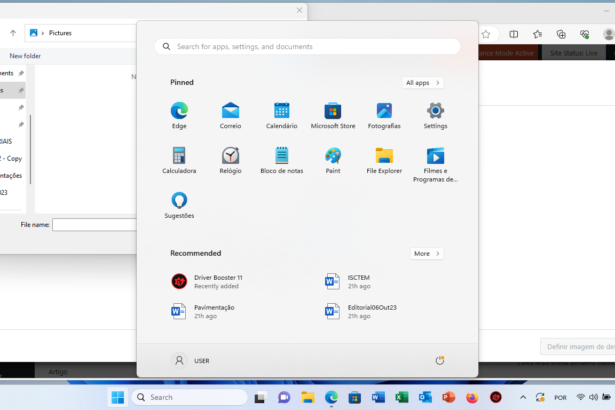Open Driver Booster from taskbar
Screen dimensions: 615x410
click(x=496, y=397)
